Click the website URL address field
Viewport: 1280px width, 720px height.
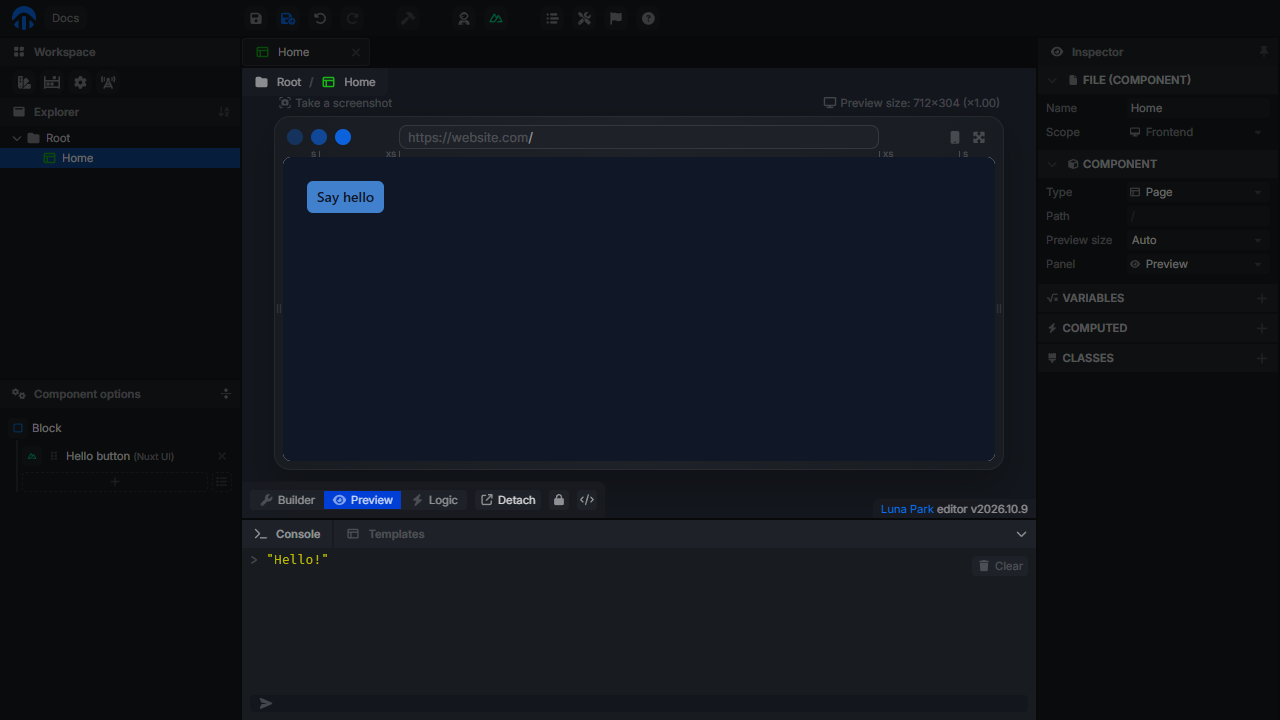click(x=639, y=138)
